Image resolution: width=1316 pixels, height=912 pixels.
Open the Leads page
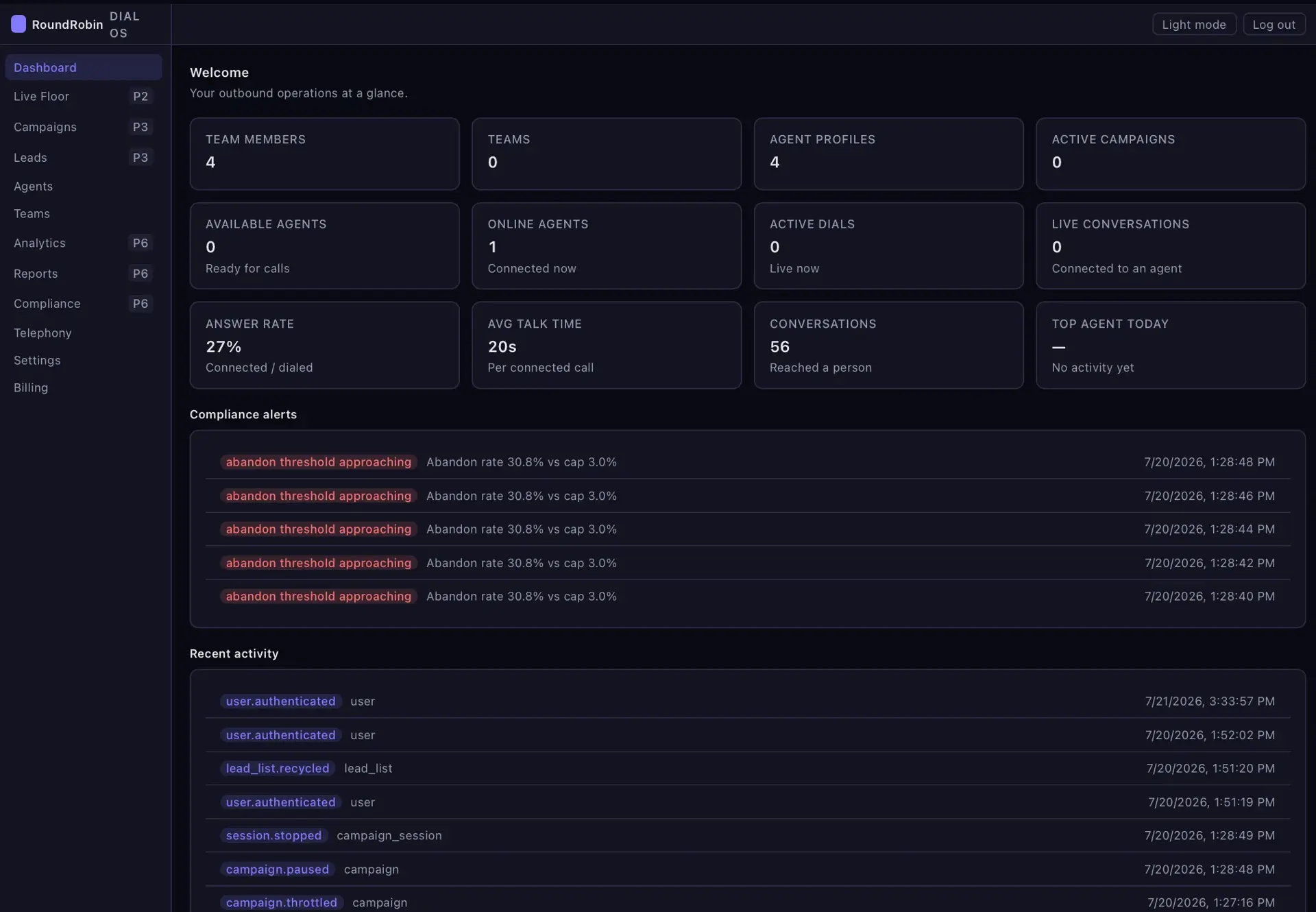[x=83, y=157]
